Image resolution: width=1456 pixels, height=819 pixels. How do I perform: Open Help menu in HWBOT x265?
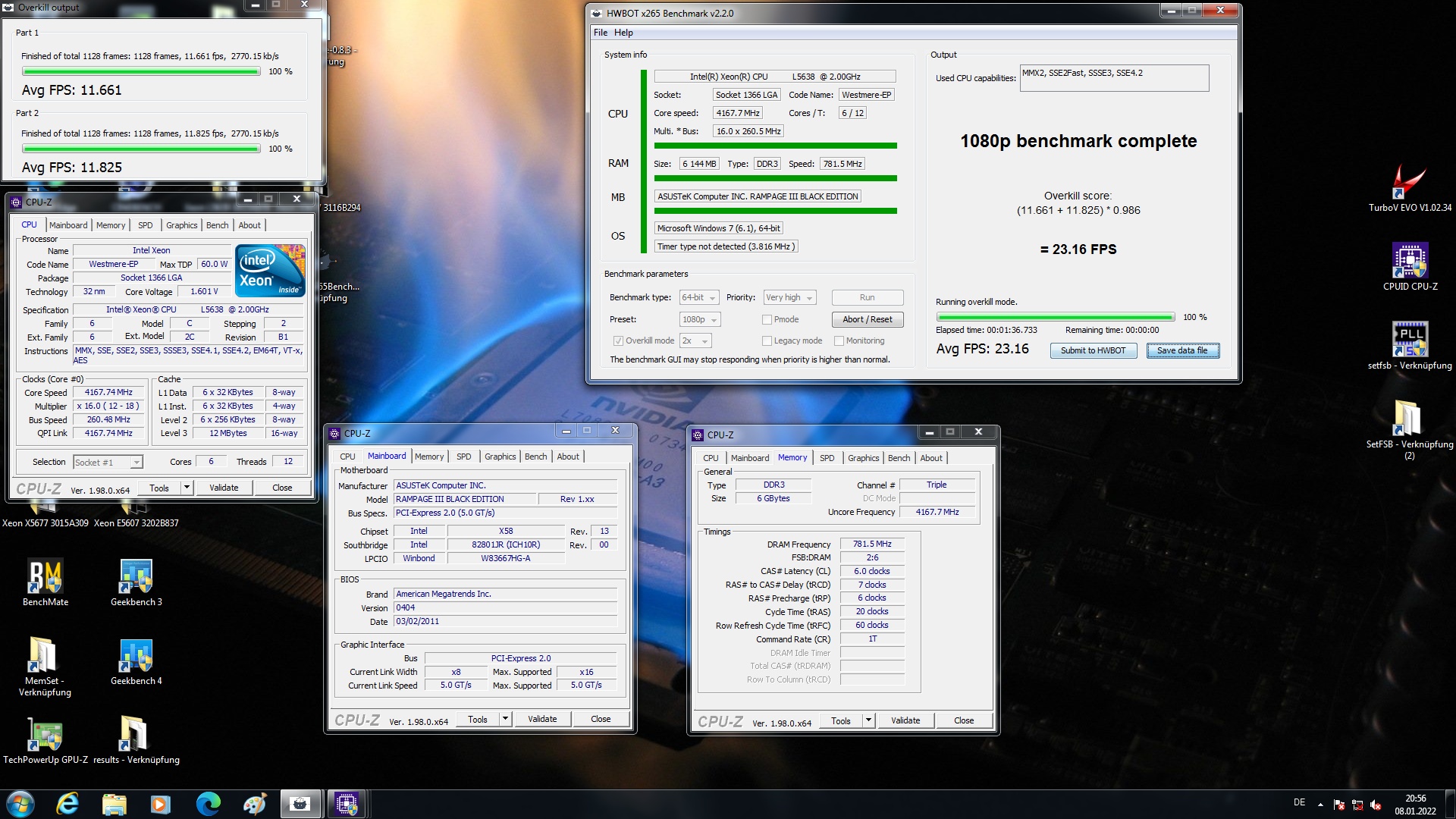[623, 33]
